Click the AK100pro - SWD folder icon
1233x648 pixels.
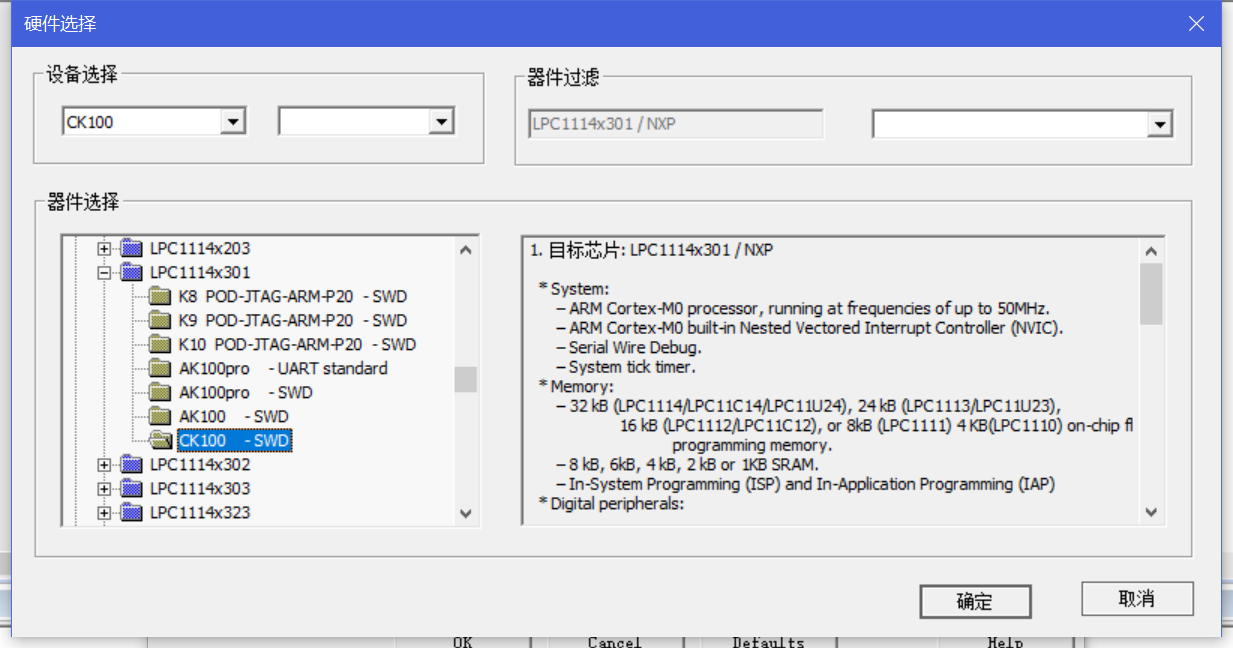161,392
